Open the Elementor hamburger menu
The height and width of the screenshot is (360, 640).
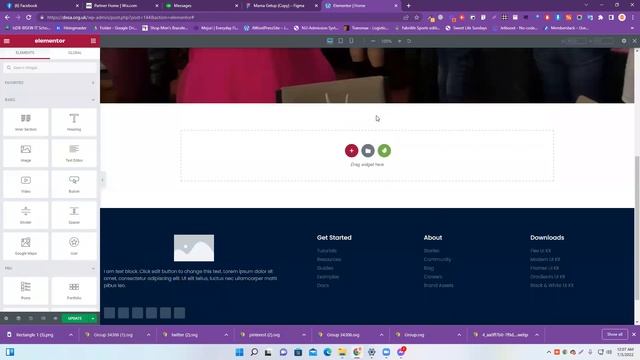coord(7,41)
